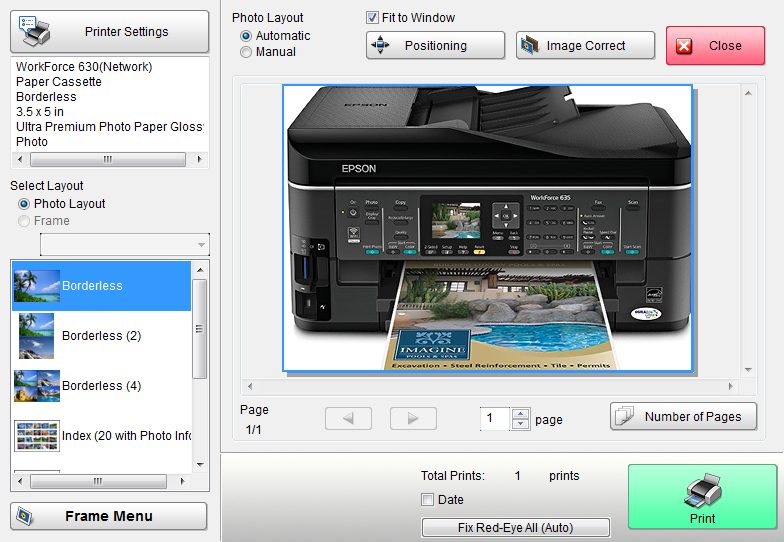Click preview scroll up arrow
The width and height of the screenshot is (784, 542).
point(748,93)
